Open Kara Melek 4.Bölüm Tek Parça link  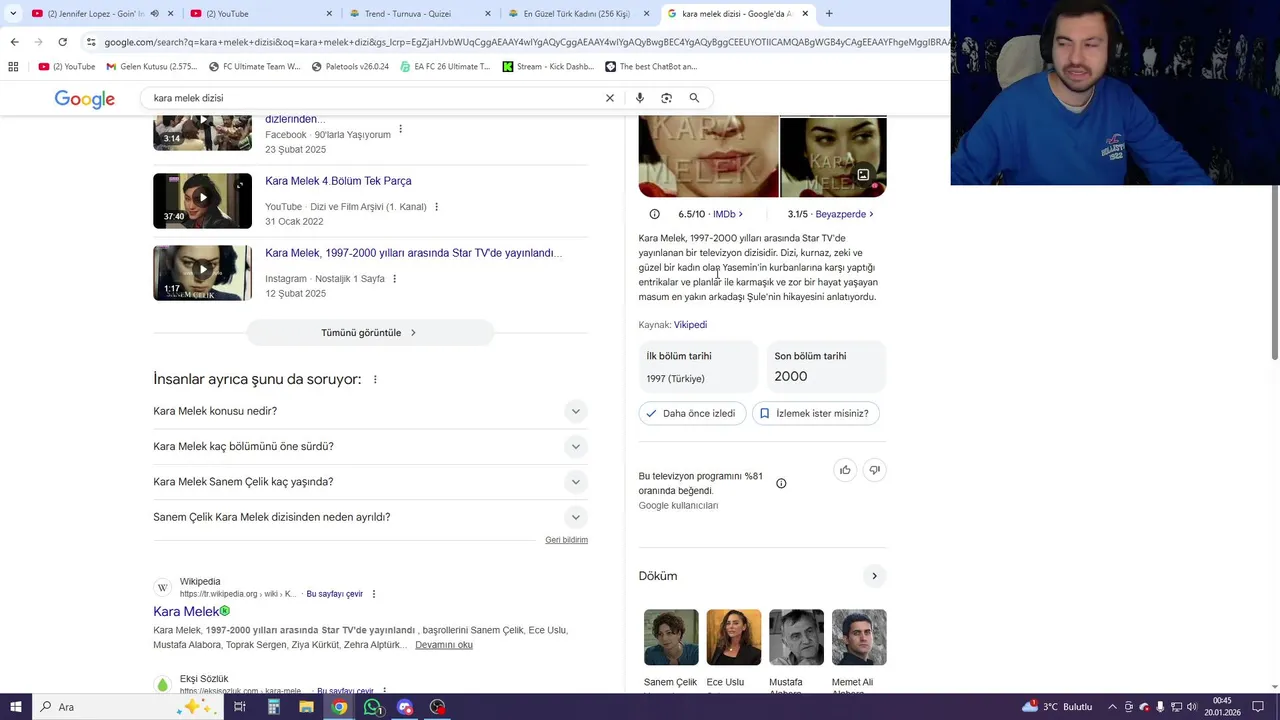pos(338,181)
